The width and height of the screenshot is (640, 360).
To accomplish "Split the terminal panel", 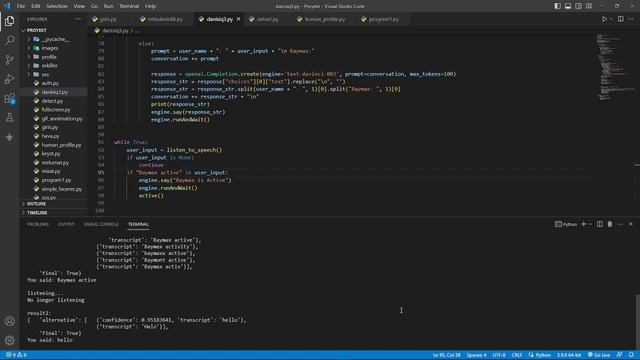I will coord(600,224).
